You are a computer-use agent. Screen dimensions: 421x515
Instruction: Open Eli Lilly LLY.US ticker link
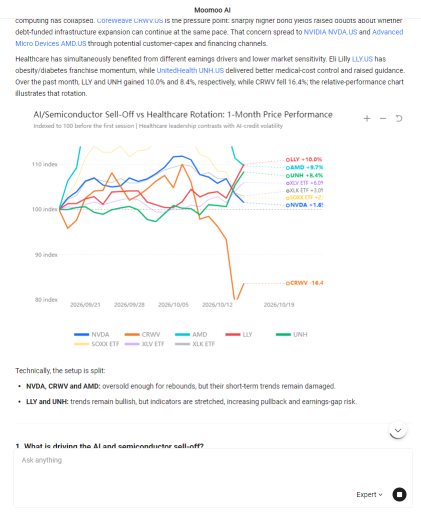(362, 59)
